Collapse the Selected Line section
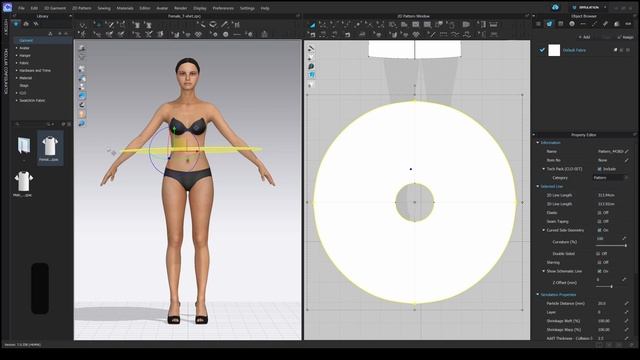The image size is (640, 360). pos(538,187)
